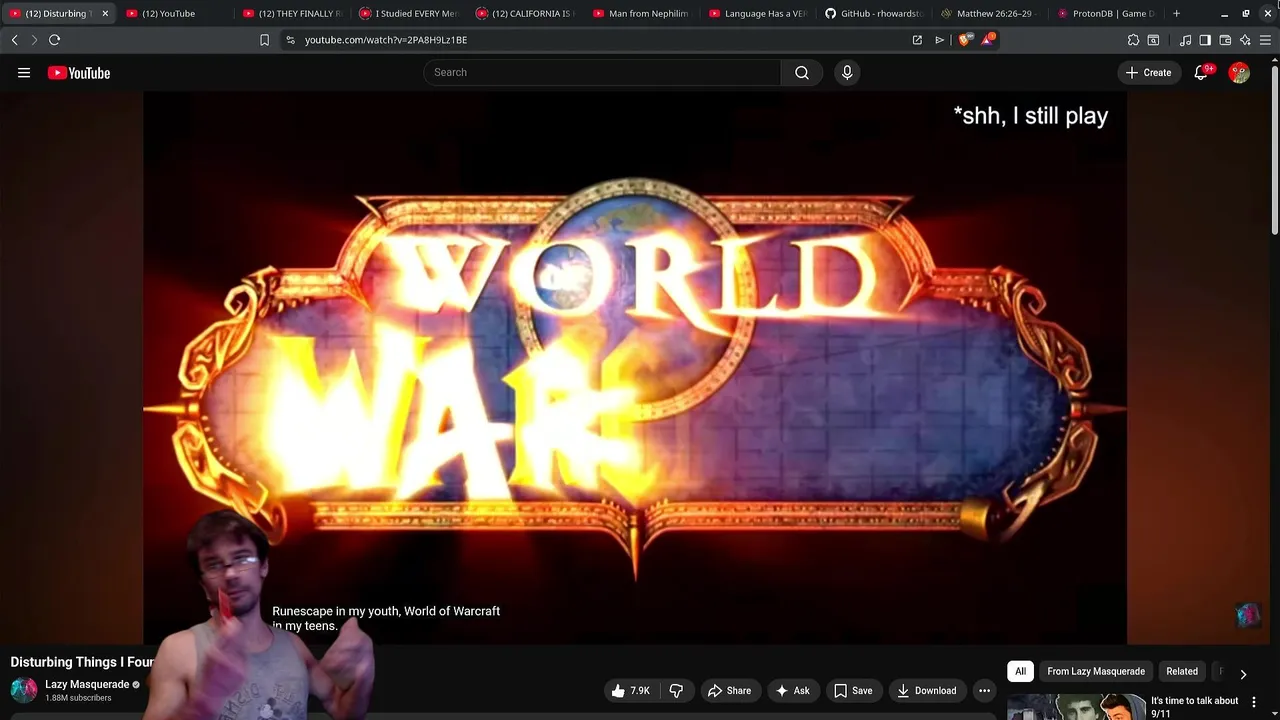Viewport: 1280px width, 720px height.
Task: Select the 'All' filter chip
Action: pos(1020,671)
